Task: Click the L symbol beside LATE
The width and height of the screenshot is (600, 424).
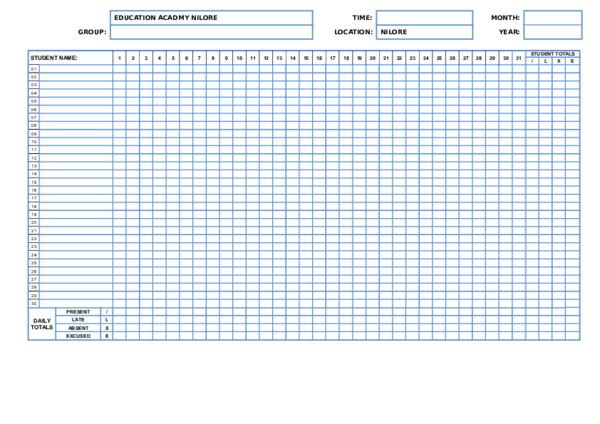Action: (107, 320)
